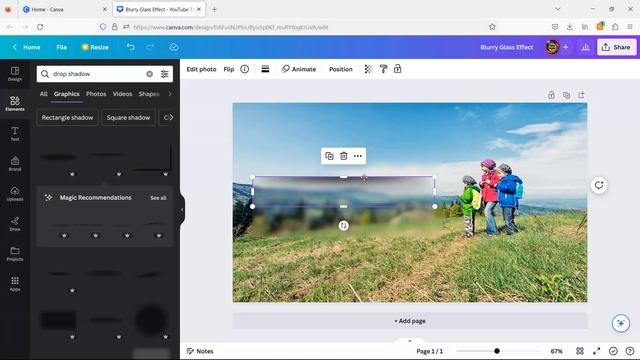This screenshot has width=640, height=360.
Task: Open the image info icon
Action: [244, 69]
